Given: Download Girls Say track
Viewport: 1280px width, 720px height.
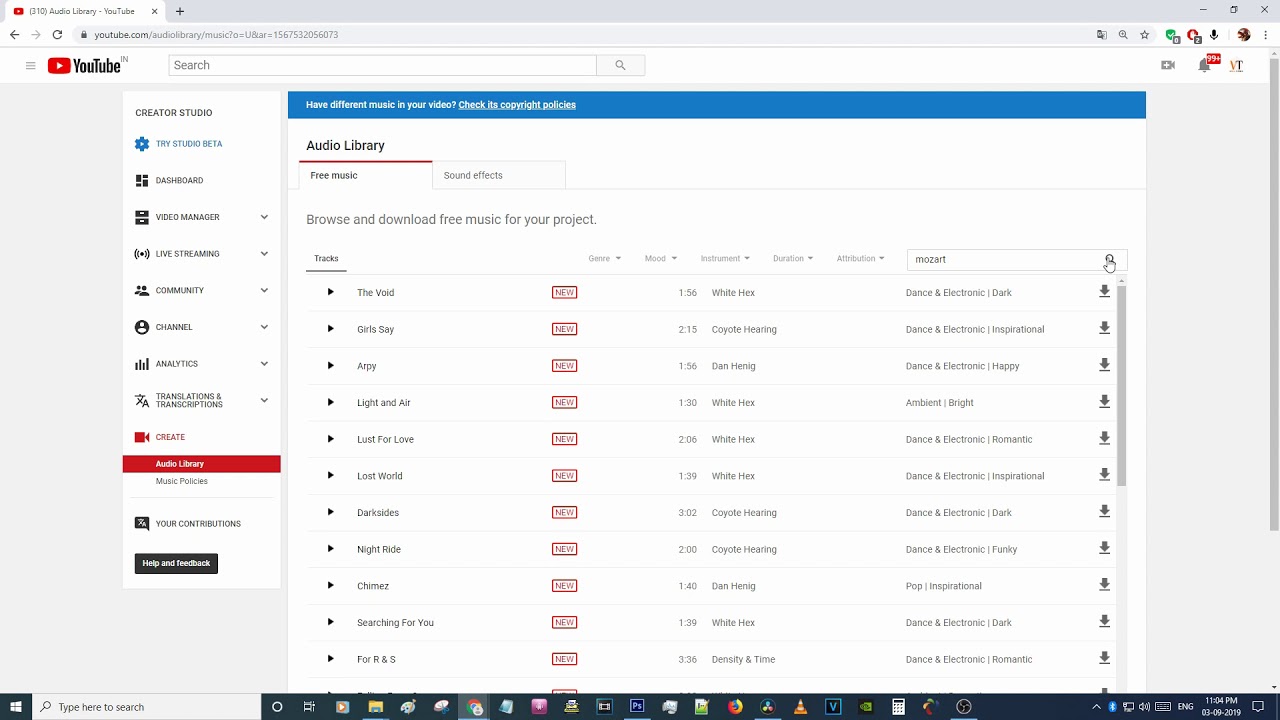Looking at the screenshot, I should [1104, 328].
